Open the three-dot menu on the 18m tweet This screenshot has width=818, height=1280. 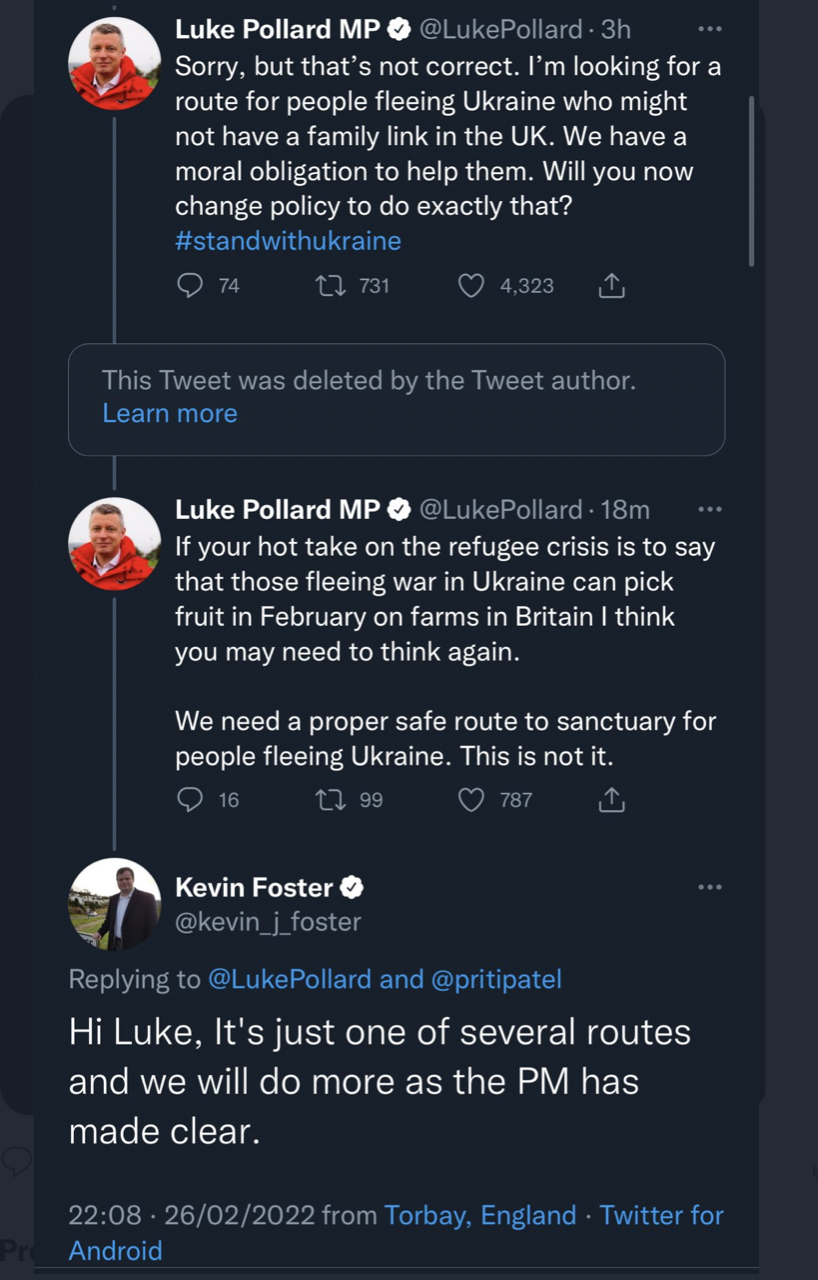coord(710,509)
